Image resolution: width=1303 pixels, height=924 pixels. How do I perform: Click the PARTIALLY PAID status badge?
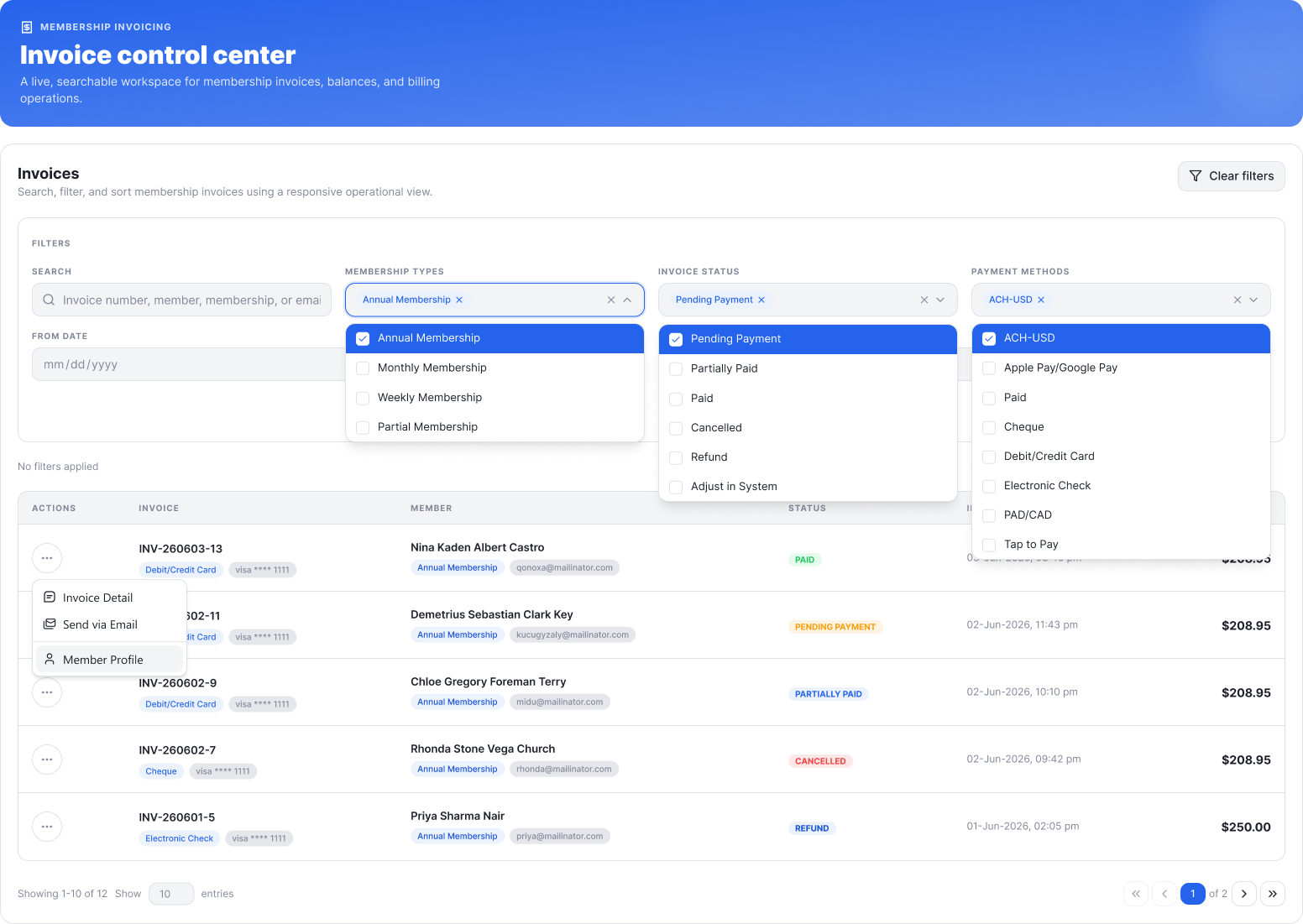point(829,694)
